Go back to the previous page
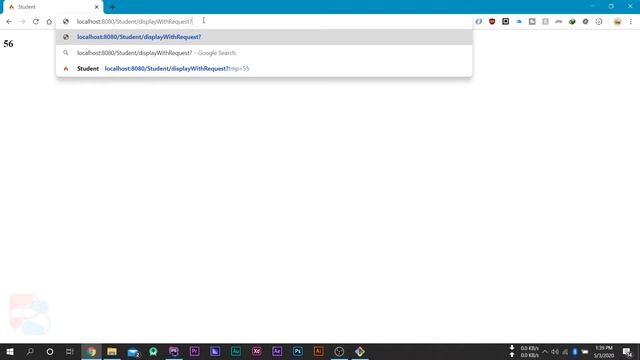This screenshot has width=640, height=360. tap(9, 22)
